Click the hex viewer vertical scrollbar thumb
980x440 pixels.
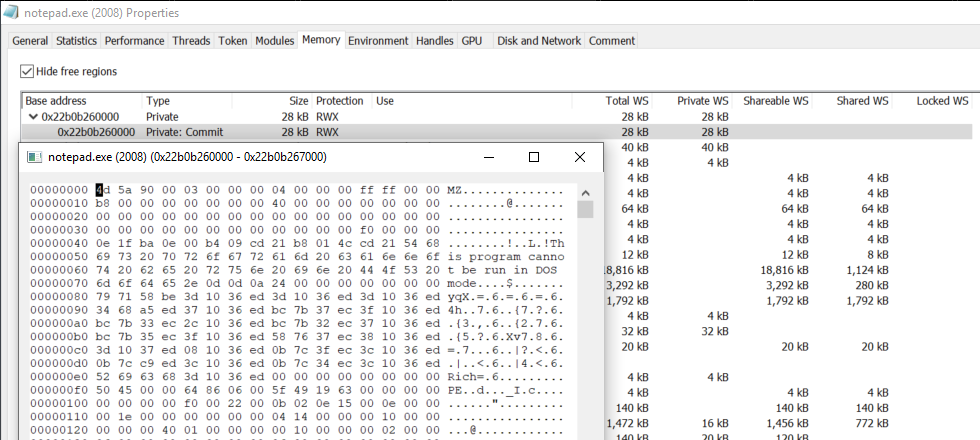pyautogui.click(x=585, y=209)
